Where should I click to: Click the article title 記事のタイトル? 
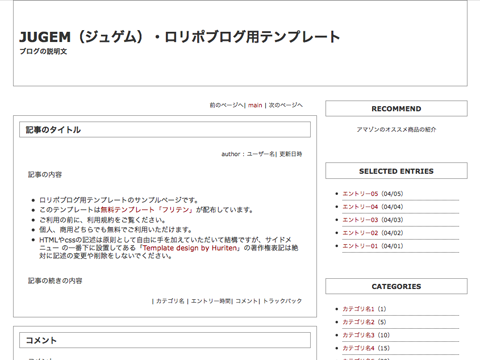click(53, 130)
